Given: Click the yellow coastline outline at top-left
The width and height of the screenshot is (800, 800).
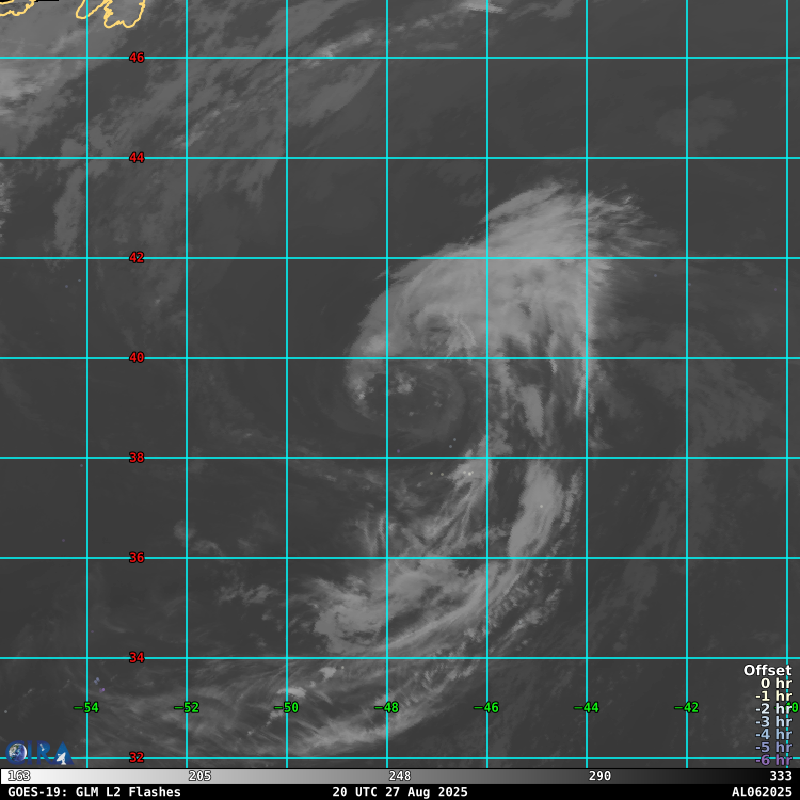Looking at the screenshot, I should pos(100,12).
